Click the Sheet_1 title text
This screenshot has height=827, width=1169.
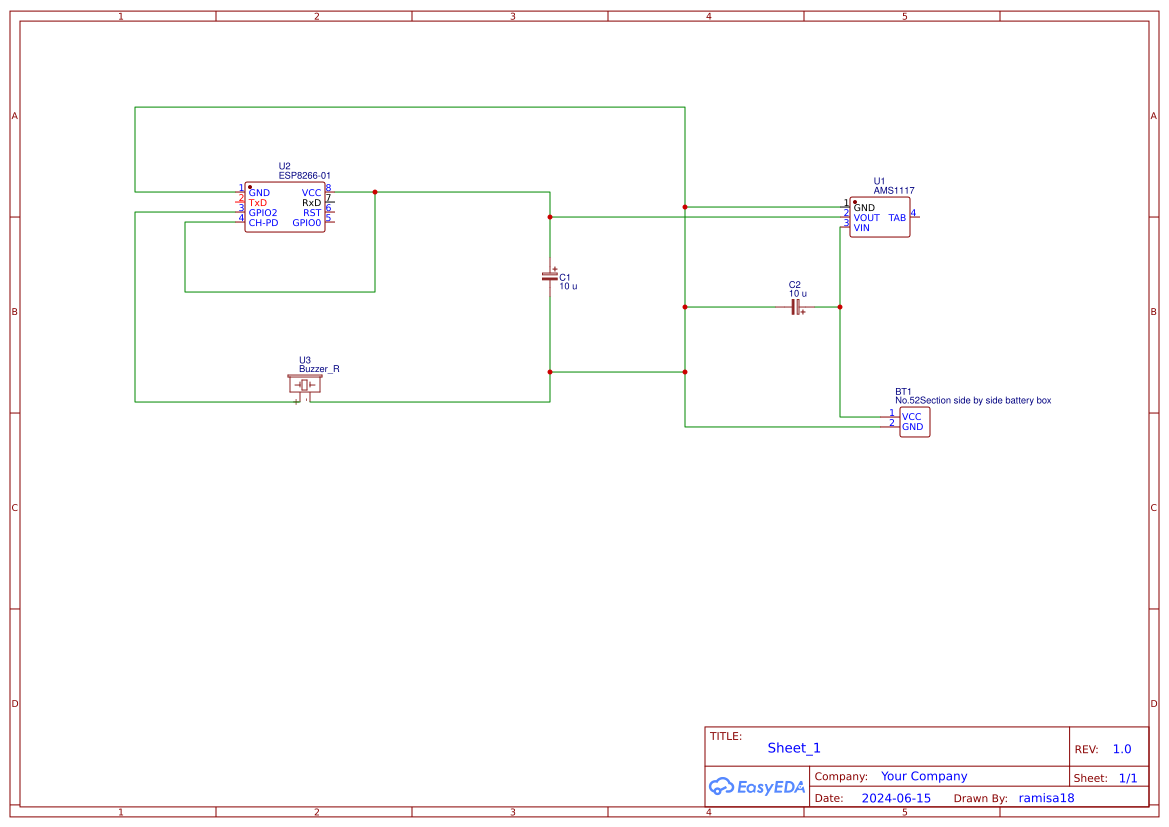pos(793,747)
